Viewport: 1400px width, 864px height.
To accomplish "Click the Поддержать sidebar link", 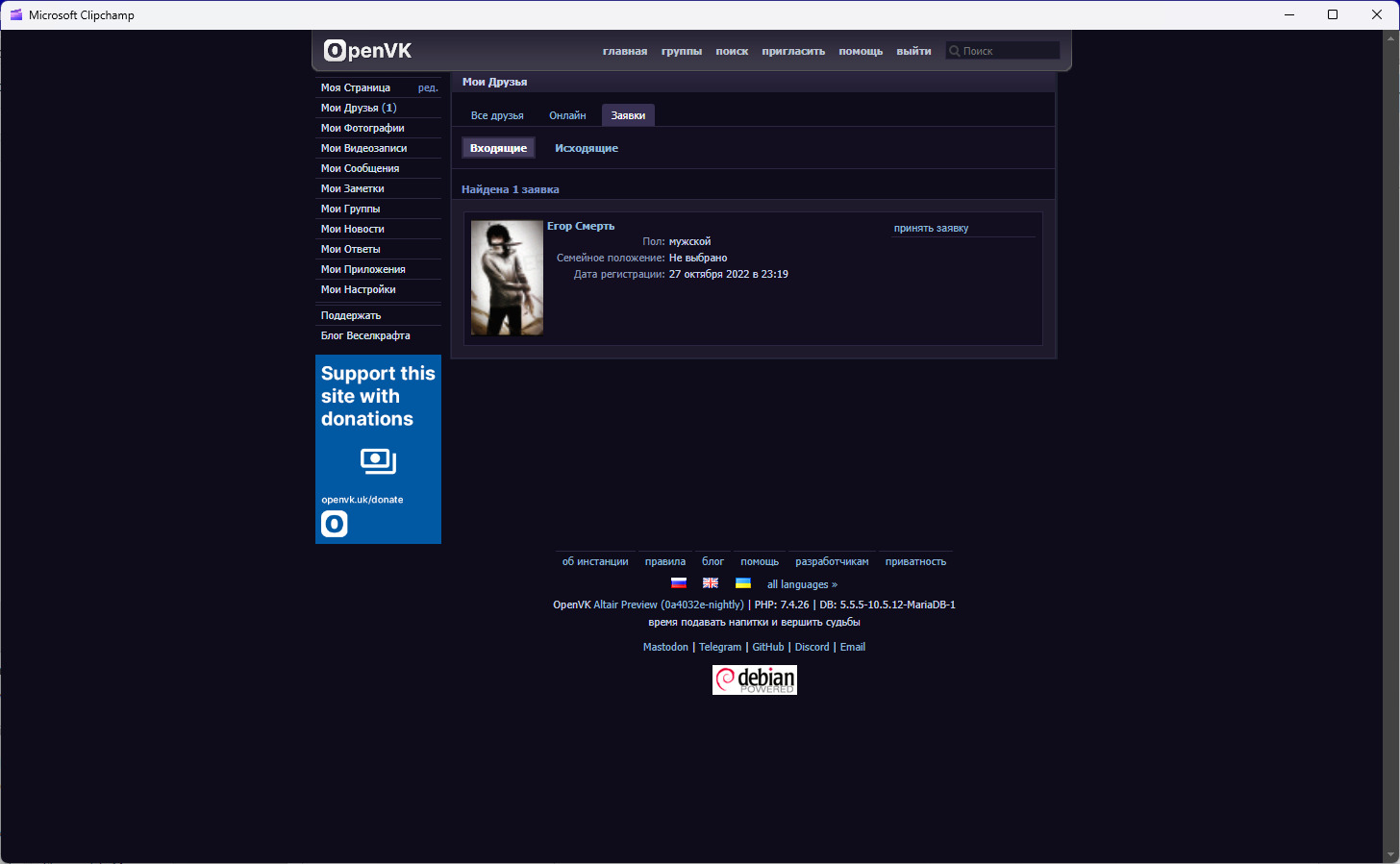I will point(379,315).
